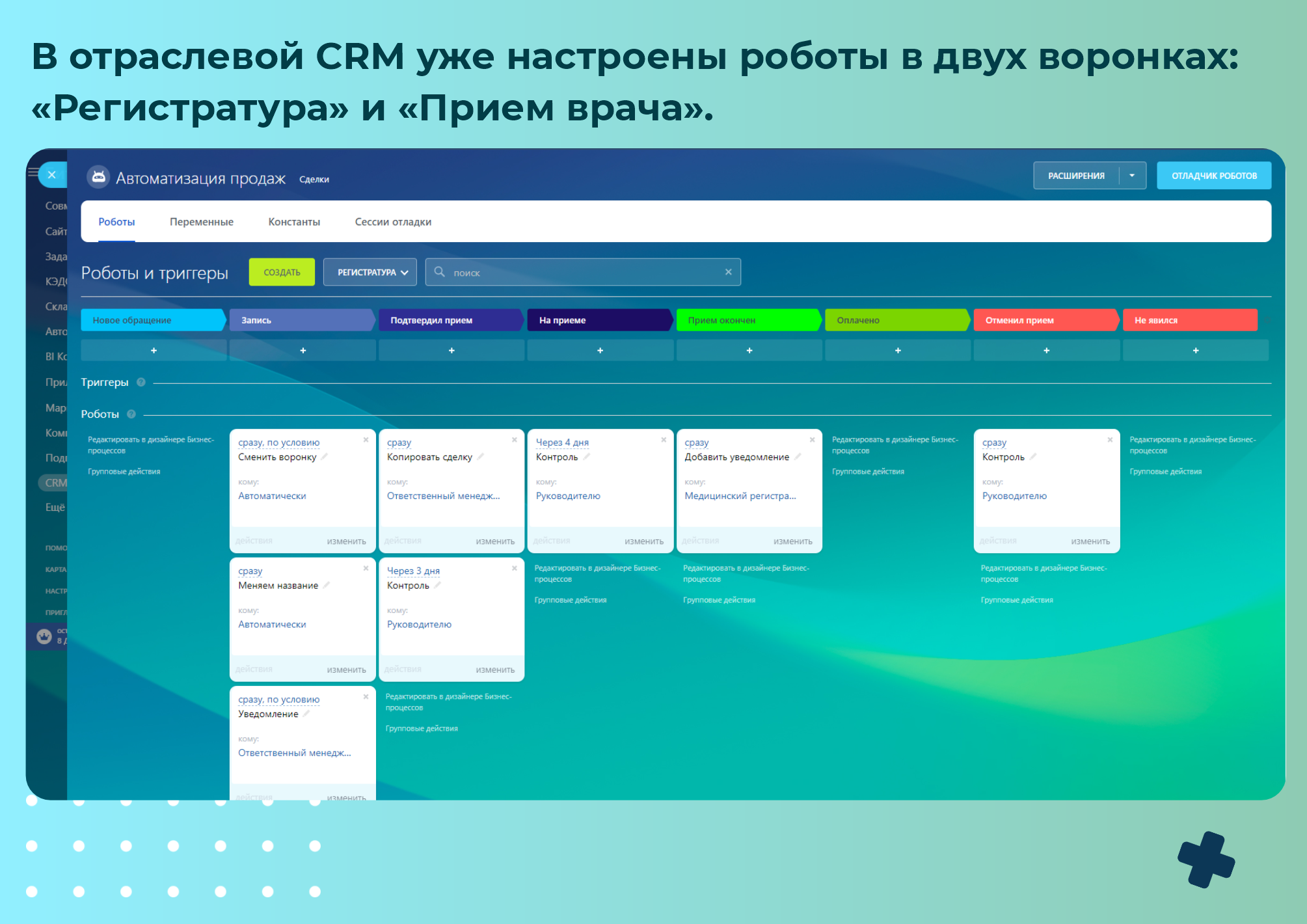Add a trigger under the Запись stage
This screenshot has height=924, width=1307.
[x=303, y=351]
